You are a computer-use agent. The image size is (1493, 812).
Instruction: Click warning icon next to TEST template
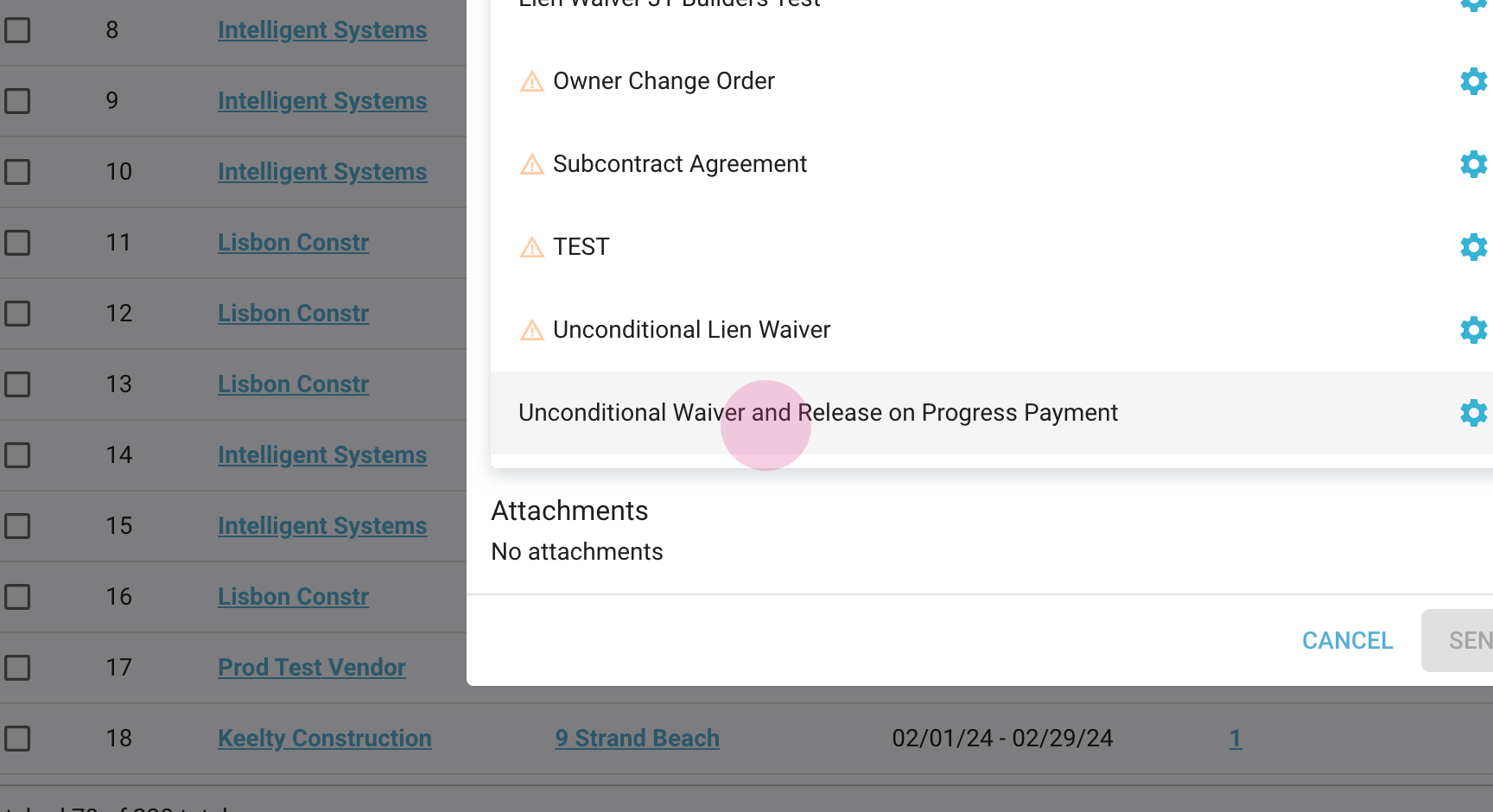tap(532, 248)
